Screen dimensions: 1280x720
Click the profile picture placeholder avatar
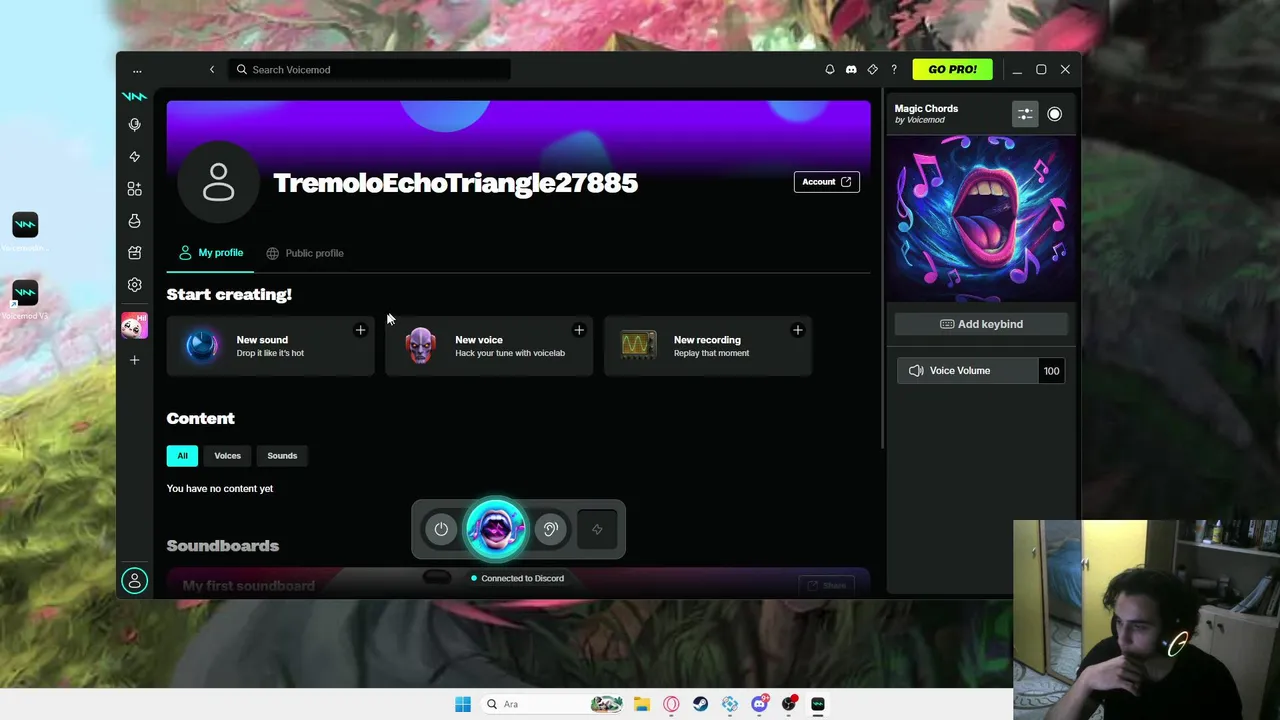coord(218,182)
